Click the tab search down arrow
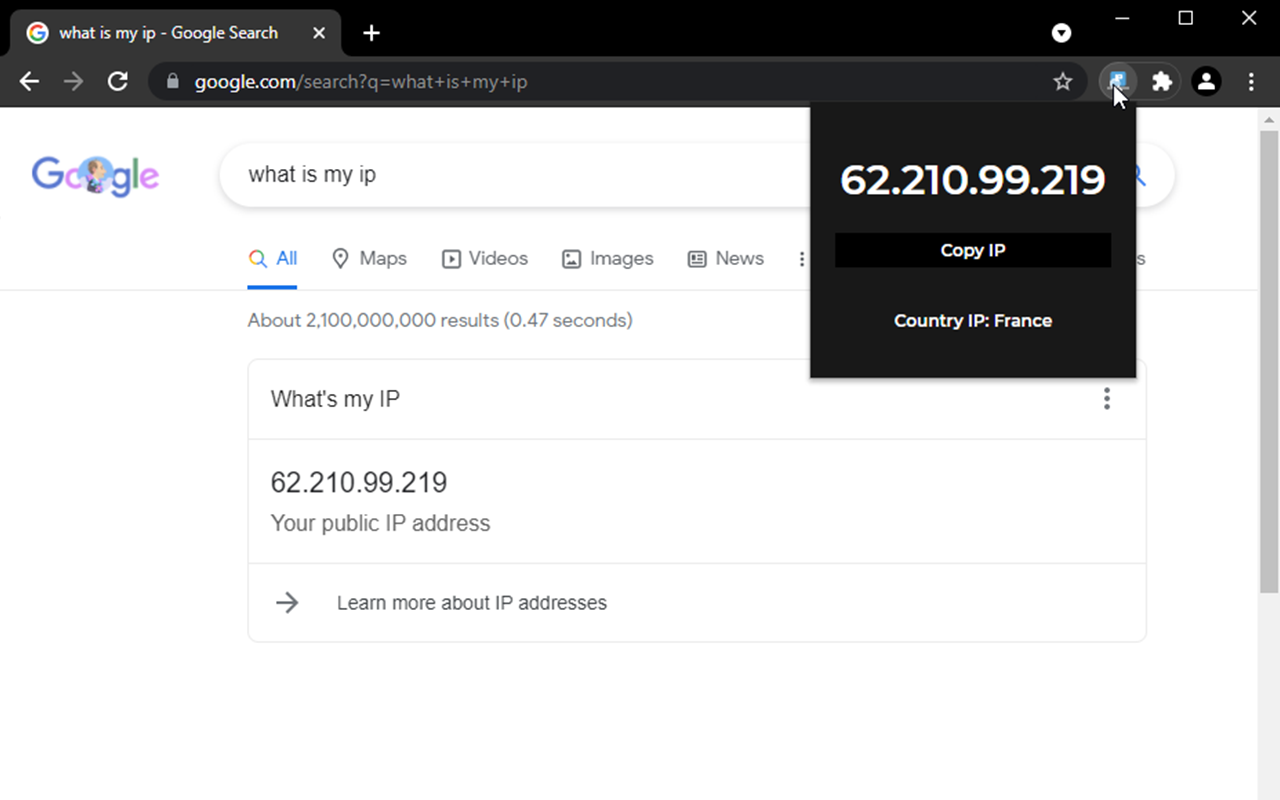1280x800 pixels. click(1061, 33)
